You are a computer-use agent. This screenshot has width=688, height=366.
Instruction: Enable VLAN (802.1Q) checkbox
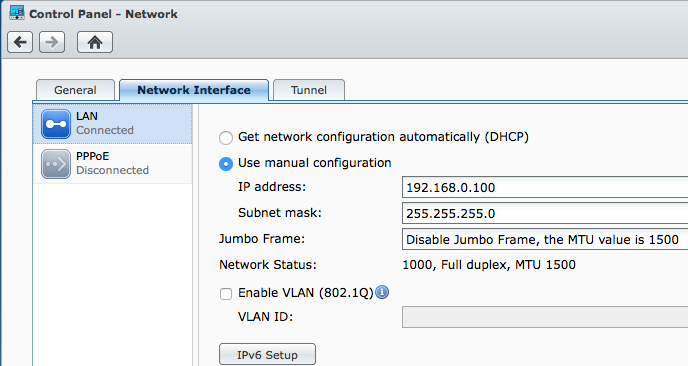[x=226, y=294]
